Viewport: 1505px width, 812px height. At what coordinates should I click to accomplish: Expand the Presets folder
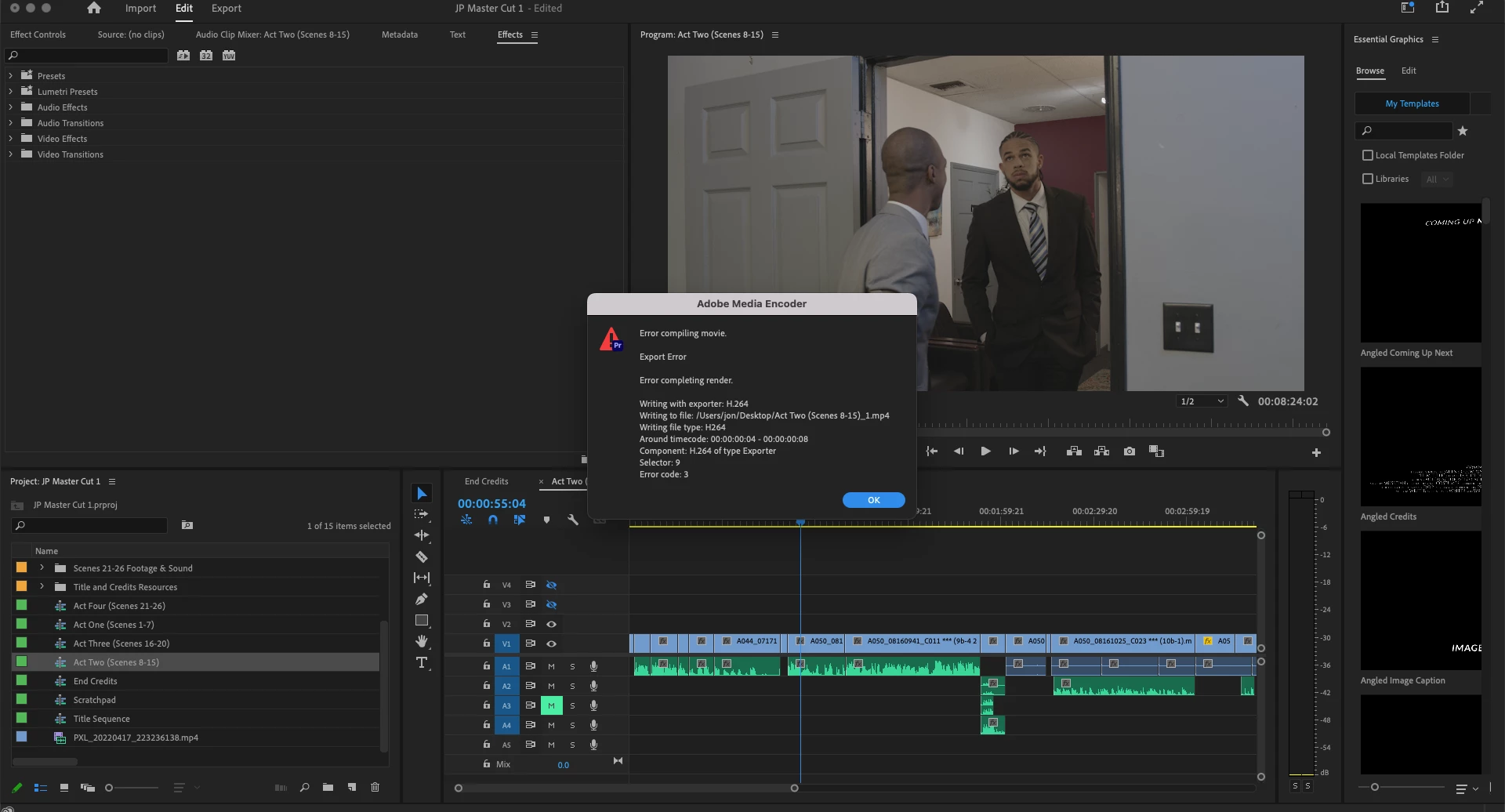10,76
